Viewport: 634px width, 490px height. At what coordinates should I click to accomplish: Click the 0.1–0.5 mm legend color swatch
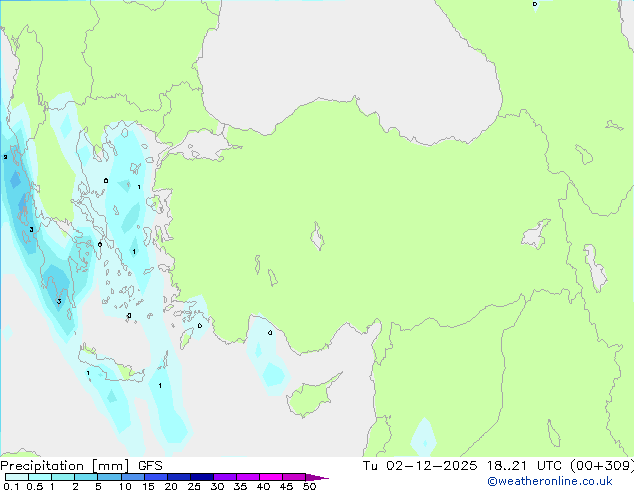[x=17, y=477]
